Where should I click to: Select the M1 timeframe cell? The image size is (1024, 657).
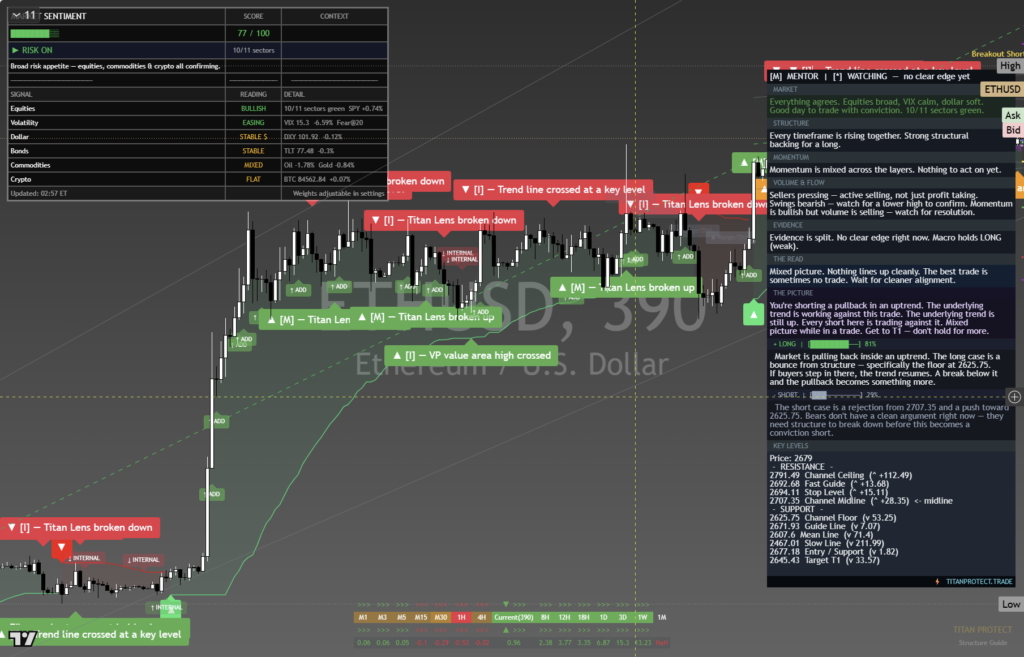coord(363,617)
